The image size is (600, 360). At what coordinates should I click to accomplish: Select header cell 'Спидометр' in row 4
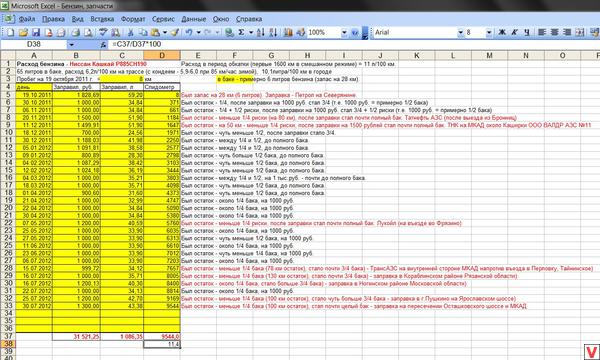(162, 87)
